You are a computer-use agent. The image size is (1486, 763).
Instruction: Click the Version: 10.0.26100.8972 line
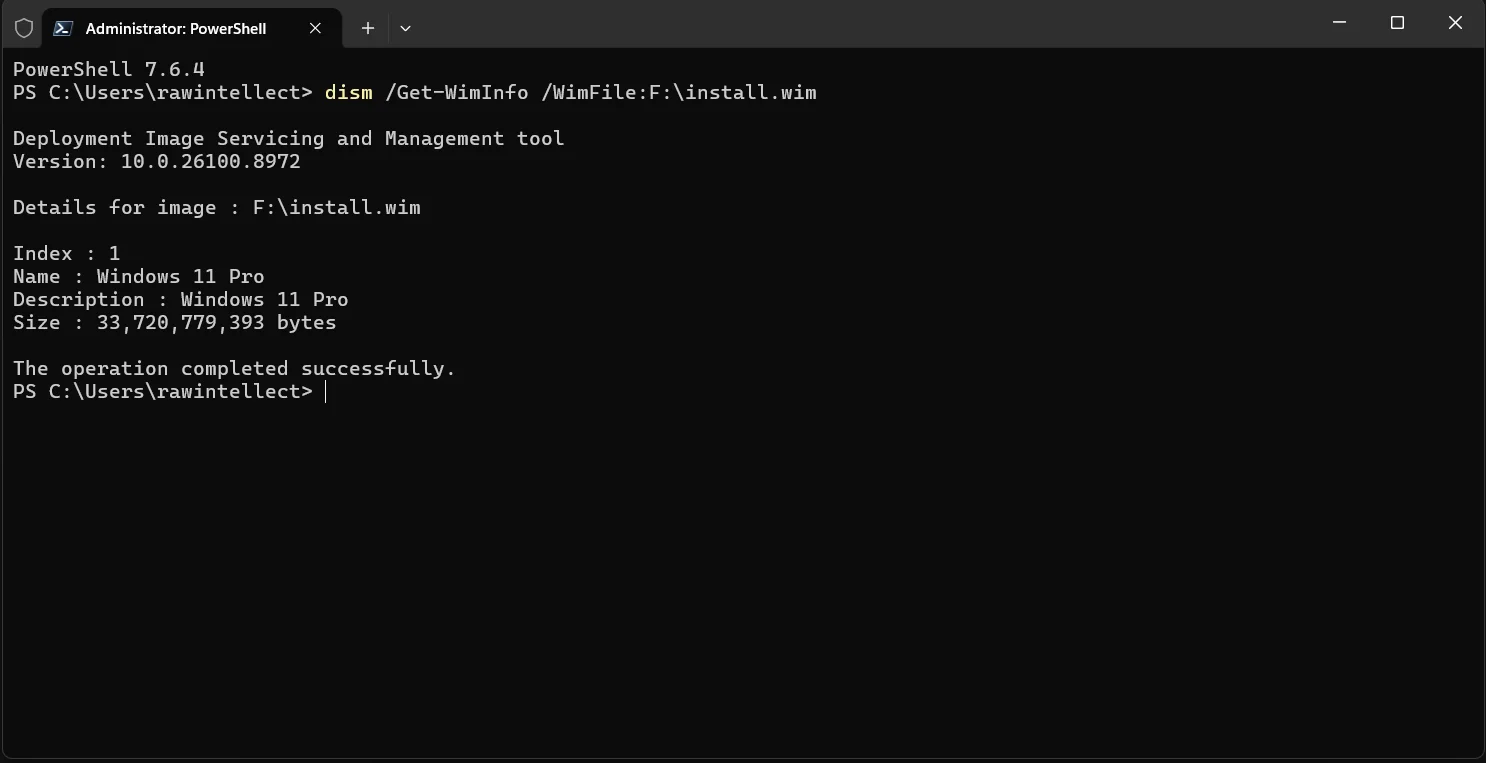157,161
